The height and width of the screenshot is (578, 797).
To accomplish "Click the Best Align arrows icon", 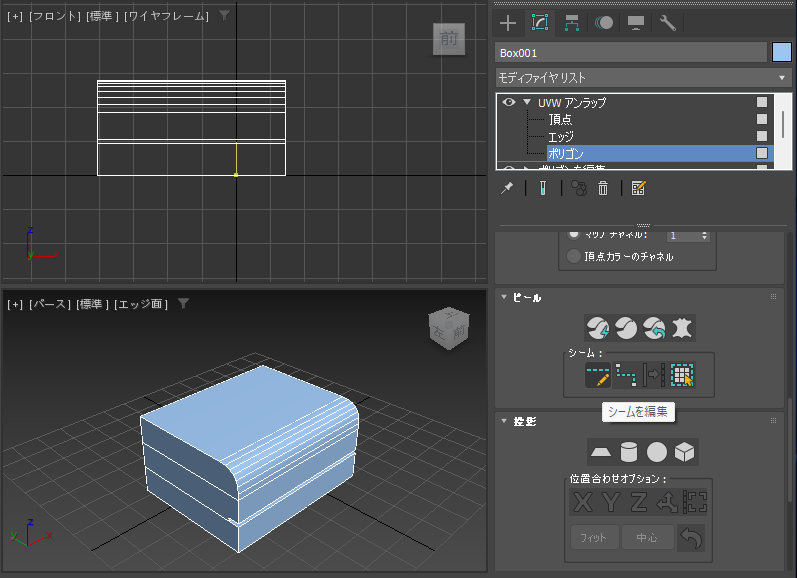I will click(x=667, y=502).
